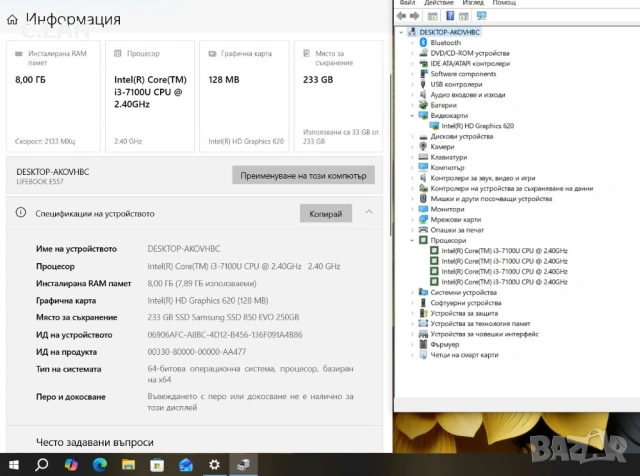This screenshot has width=640, height=476.
Task: Open the Действие menu
Action: (439, 3)
